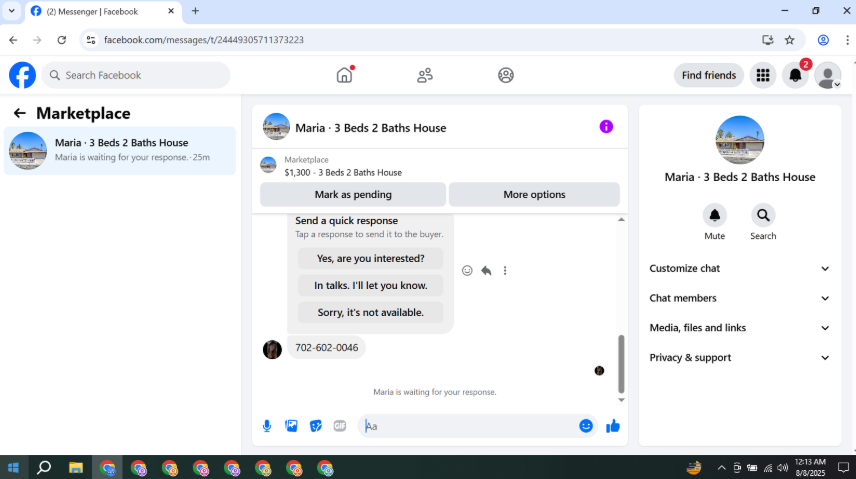
Task: Select the Maria 3 Beds 2 Baths conversation
Action: pos(120,151)
